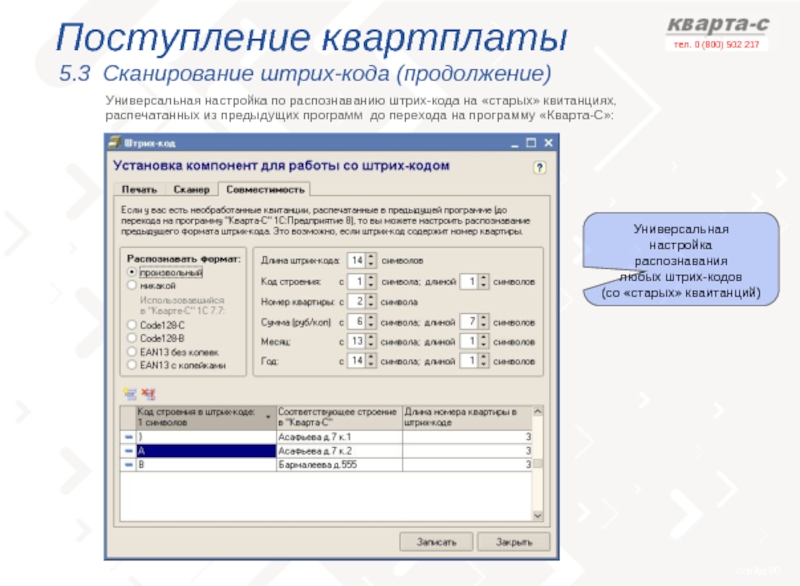Click stepper for Код строения length
The width and height of the screenshot is (800, 586).
tap(484, 282)
